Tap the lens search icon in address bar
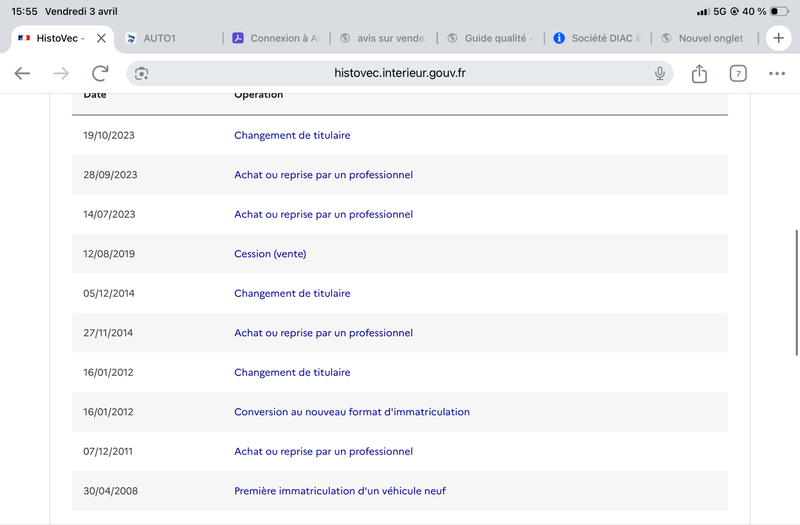This screenshot has width=800, height=525. (142, 73)
